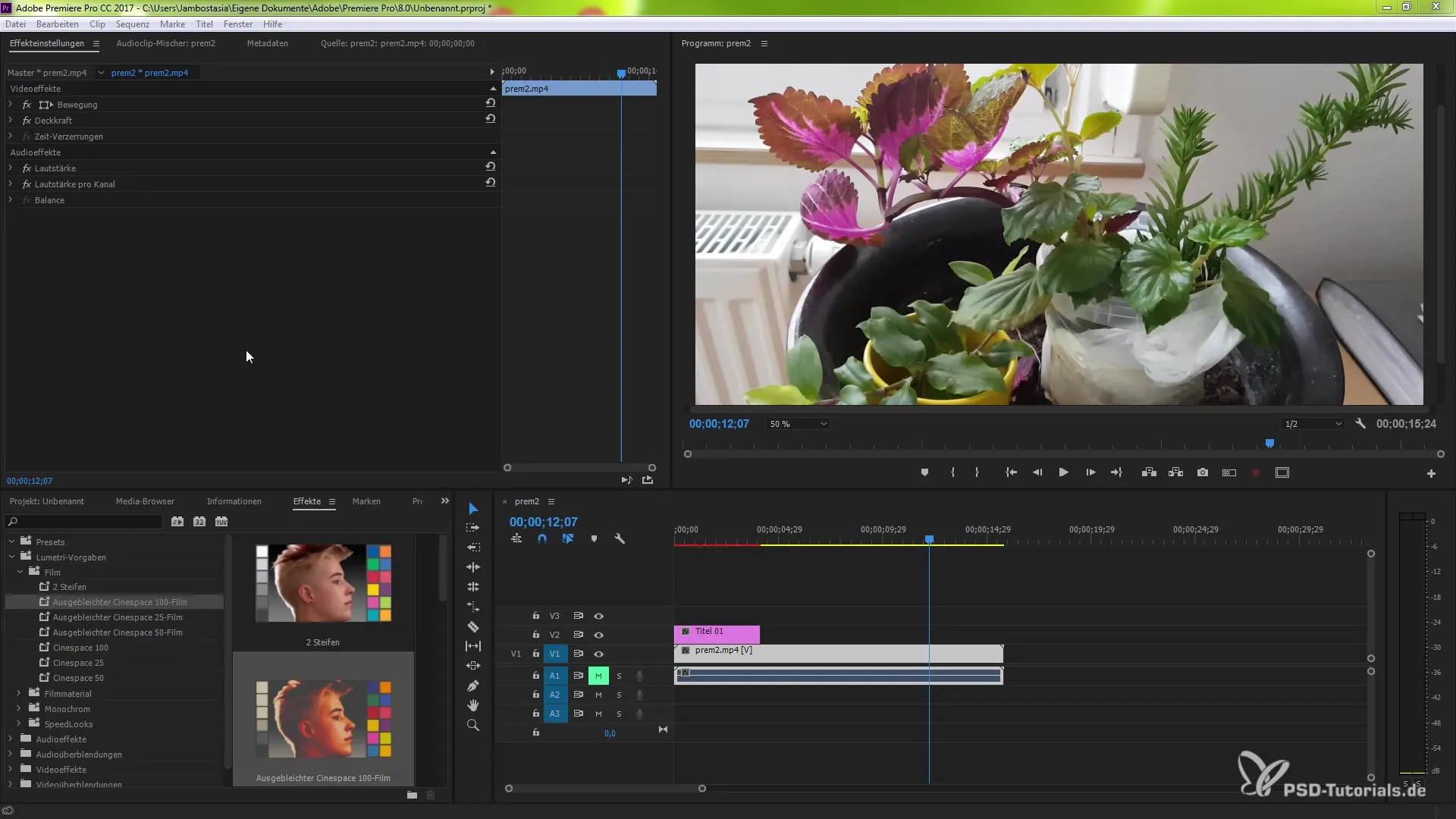This screenshot has width=1456, height=819.
Task: Open playback resolution dropdown 1/2
Action: click(1313, 424)
